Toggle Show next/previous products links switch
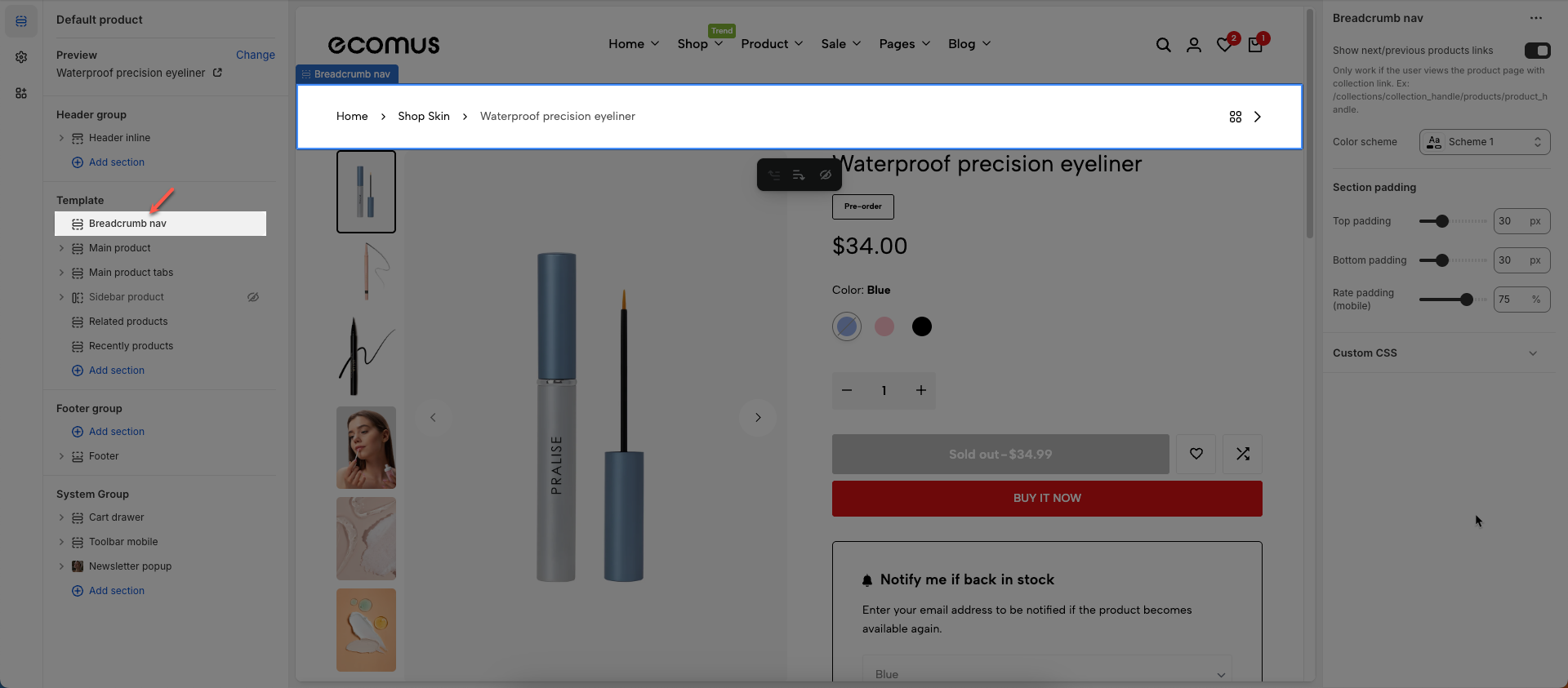The width and height of the screenshot is (1568, 688). pyautogui.click(x=1537, y=51)
